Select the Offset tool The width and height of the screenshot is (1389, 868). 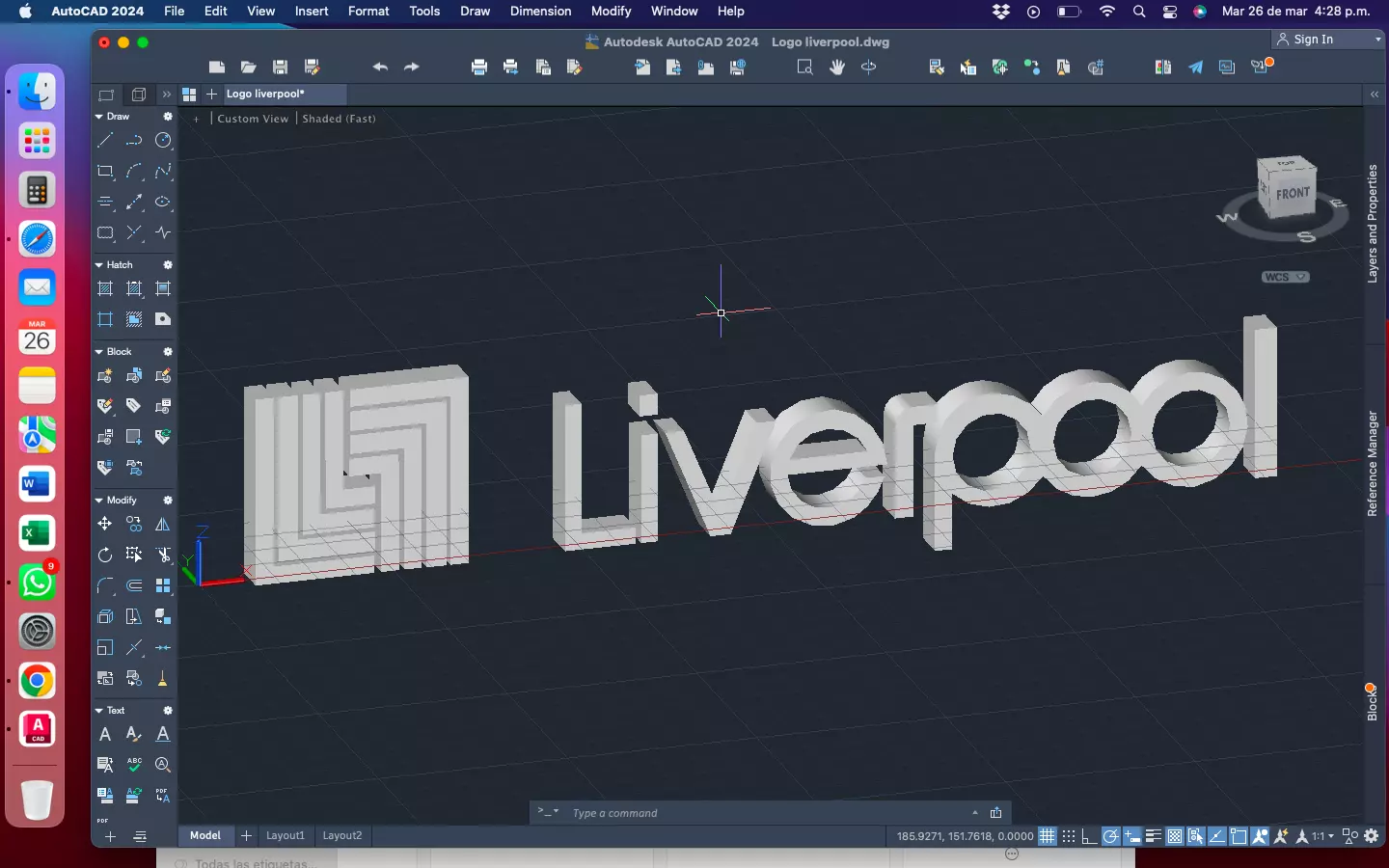click(134, 585)
